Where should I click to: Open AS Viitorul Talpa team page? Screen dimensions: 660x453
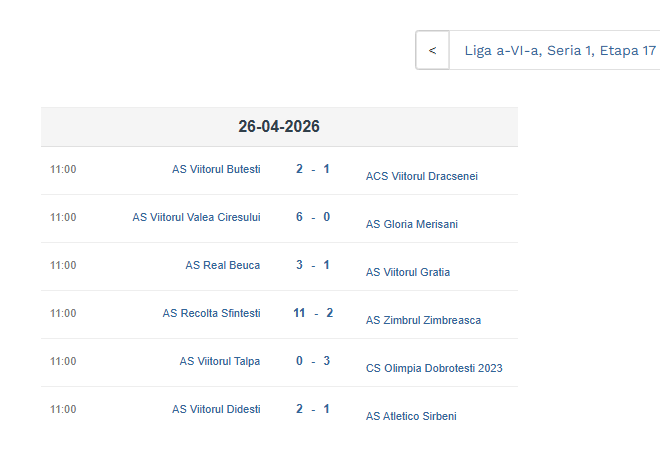(220, 361)
